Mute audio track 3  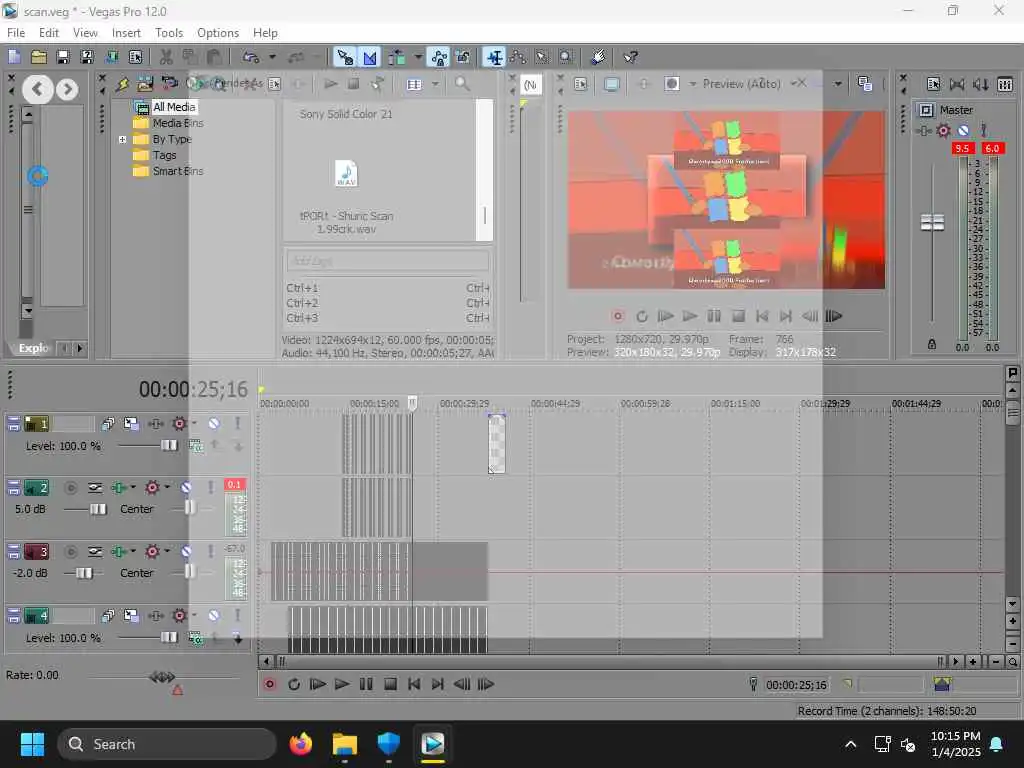pyautogui.click(x=186, y=552)
